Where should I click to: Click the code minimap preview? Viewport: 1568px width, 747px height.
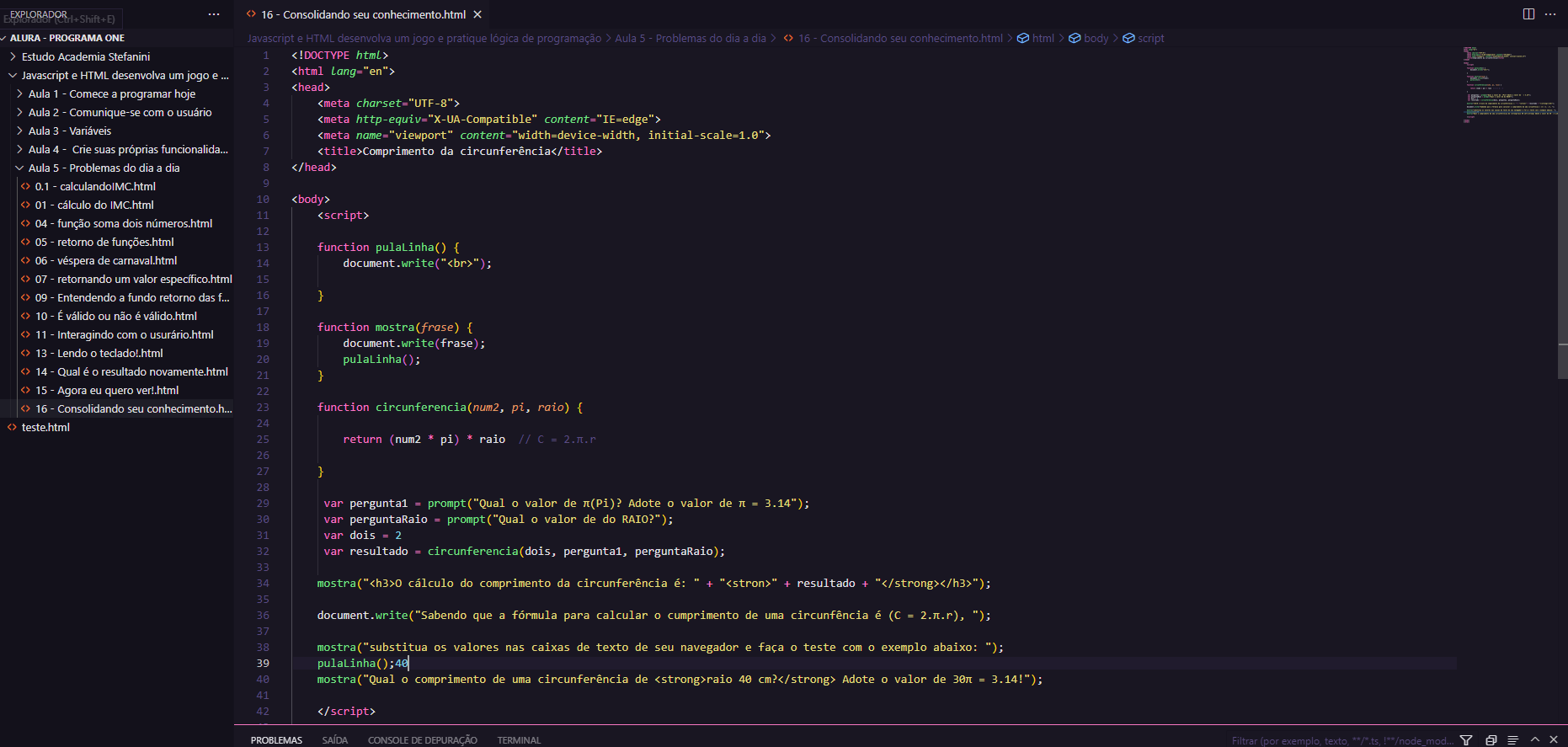pos(1509,85)
